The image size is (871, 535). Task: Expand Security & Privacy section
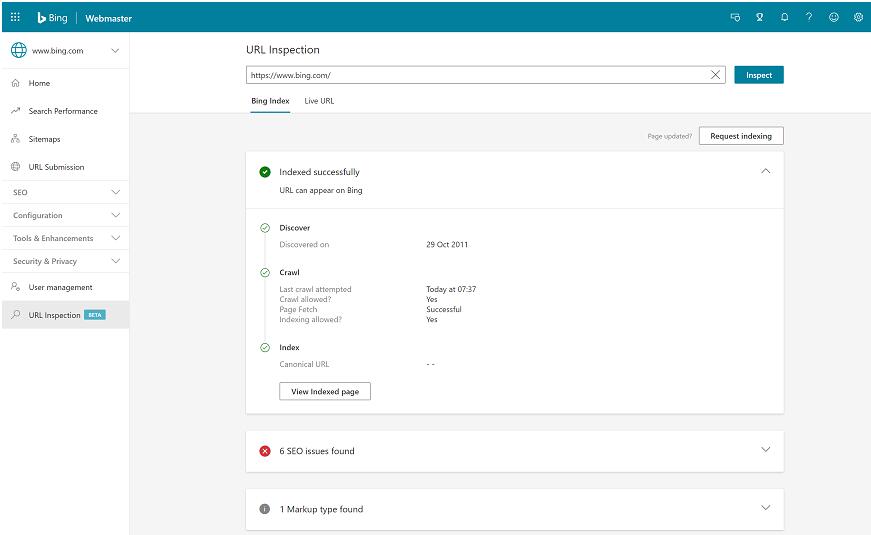pyautogui.click(x=116, y=261)
